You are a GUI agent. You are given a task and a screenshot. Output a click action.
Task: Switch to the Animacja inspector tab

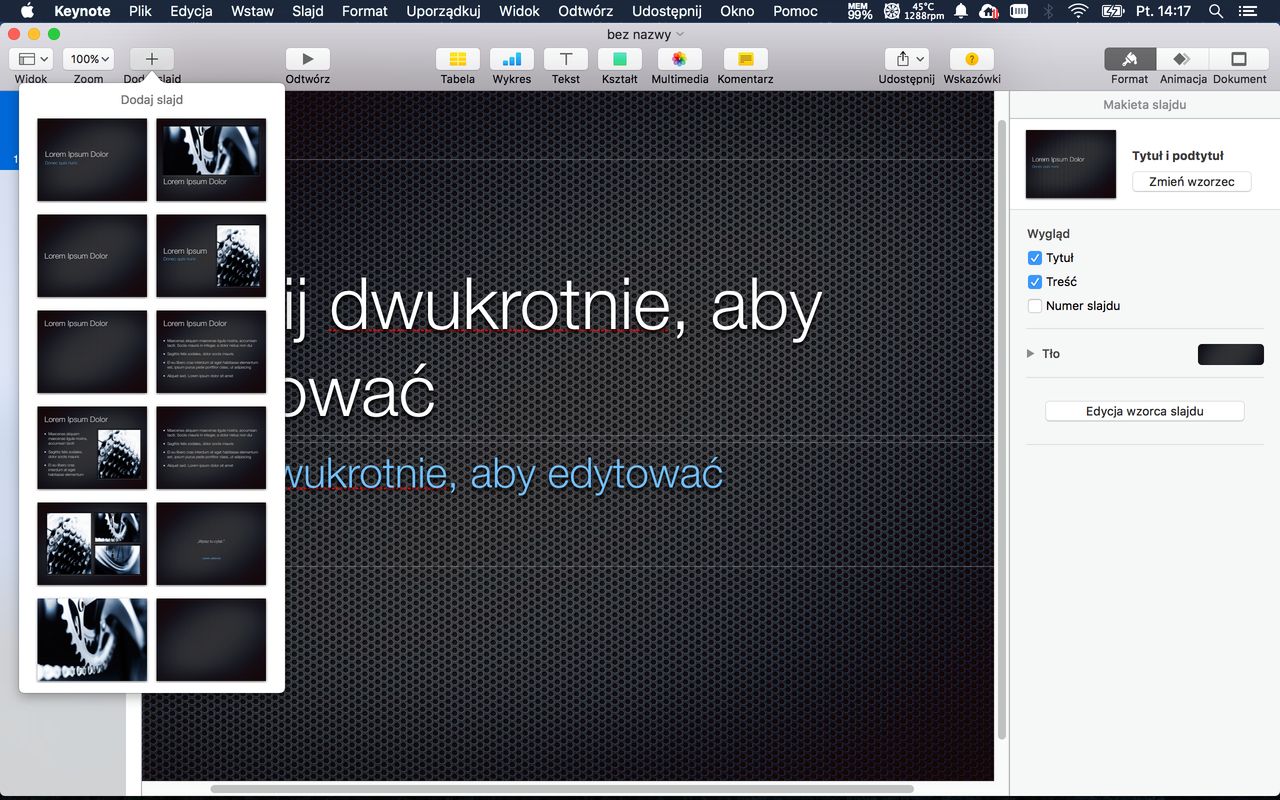1182,59
